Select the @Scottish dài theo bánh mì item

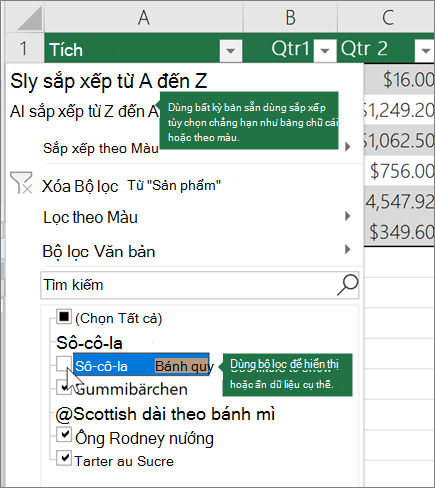(x=165, y=414)
